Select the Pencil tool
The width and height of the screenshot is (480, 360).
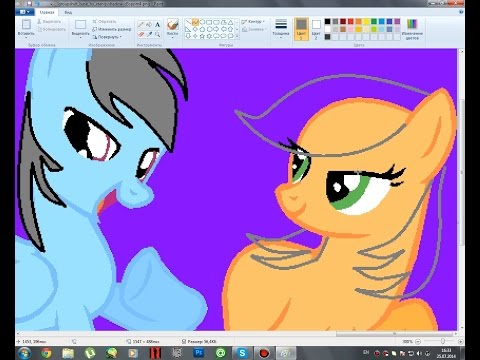(x=141, y=25)
